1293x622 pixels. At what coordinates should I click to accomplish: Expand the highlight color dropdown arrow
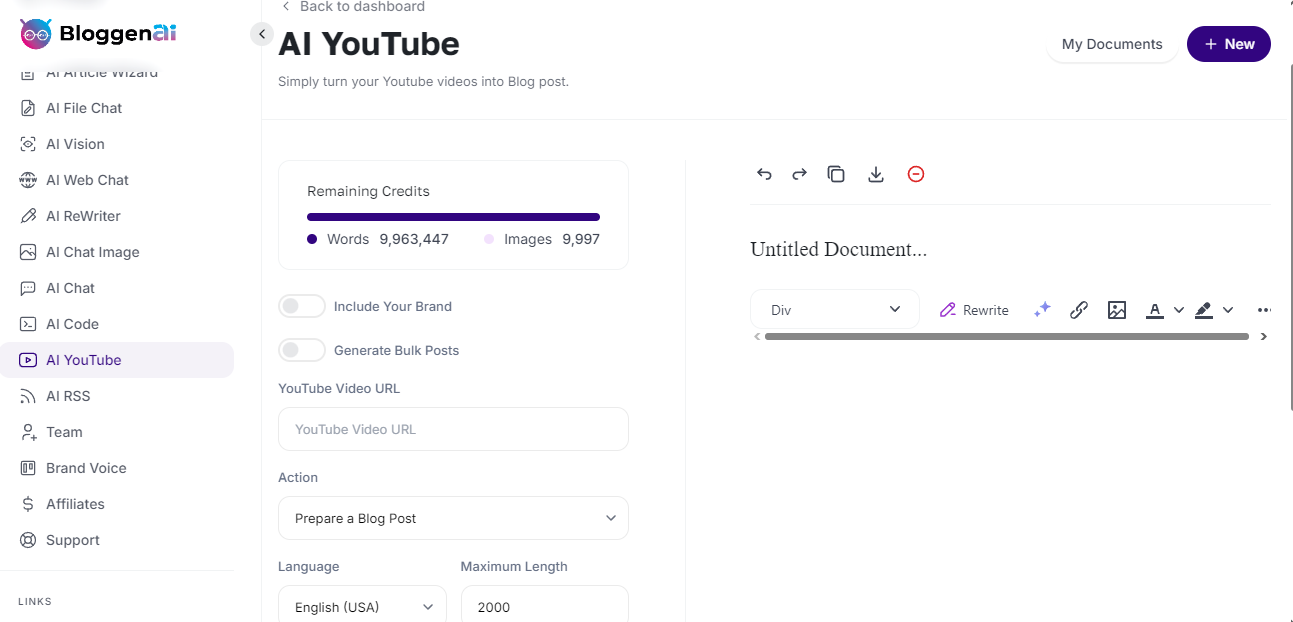[1228, 310]
